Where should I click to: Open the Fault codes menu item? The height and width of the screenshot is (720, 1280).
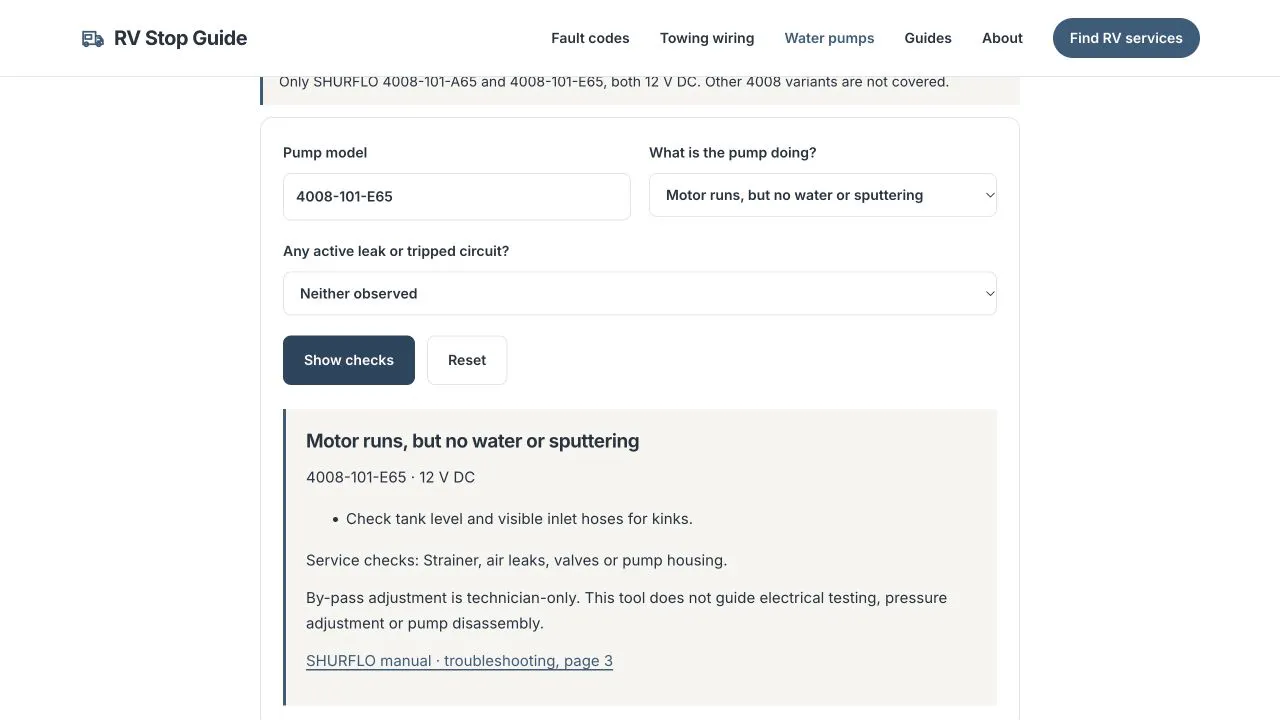[x=590, y=38]
